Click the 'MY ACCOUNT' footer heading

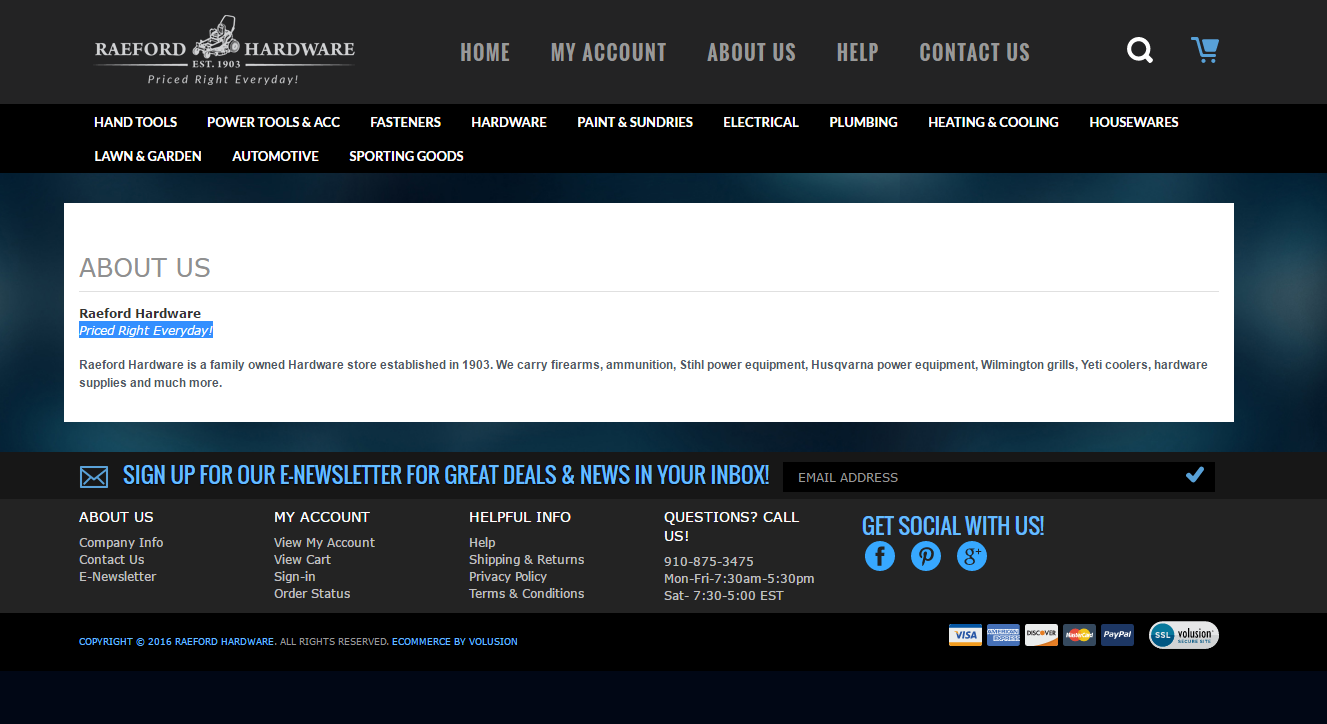click(x=322, y=517)
